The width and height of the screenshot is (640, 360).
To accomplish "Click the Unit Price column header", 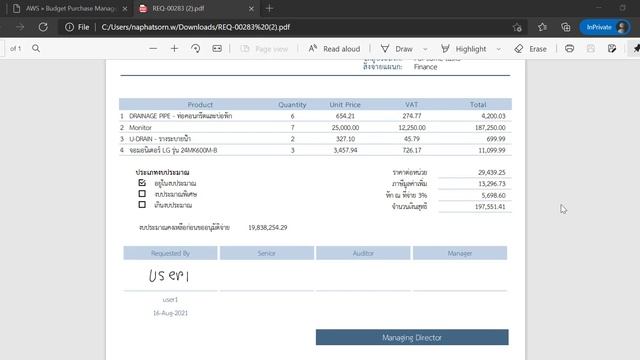I will [x=345, y=105].
